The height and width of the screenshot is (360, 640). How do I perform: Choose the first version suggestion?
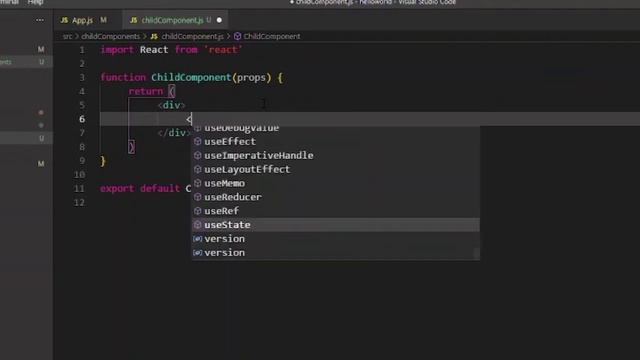pos(336,239)
